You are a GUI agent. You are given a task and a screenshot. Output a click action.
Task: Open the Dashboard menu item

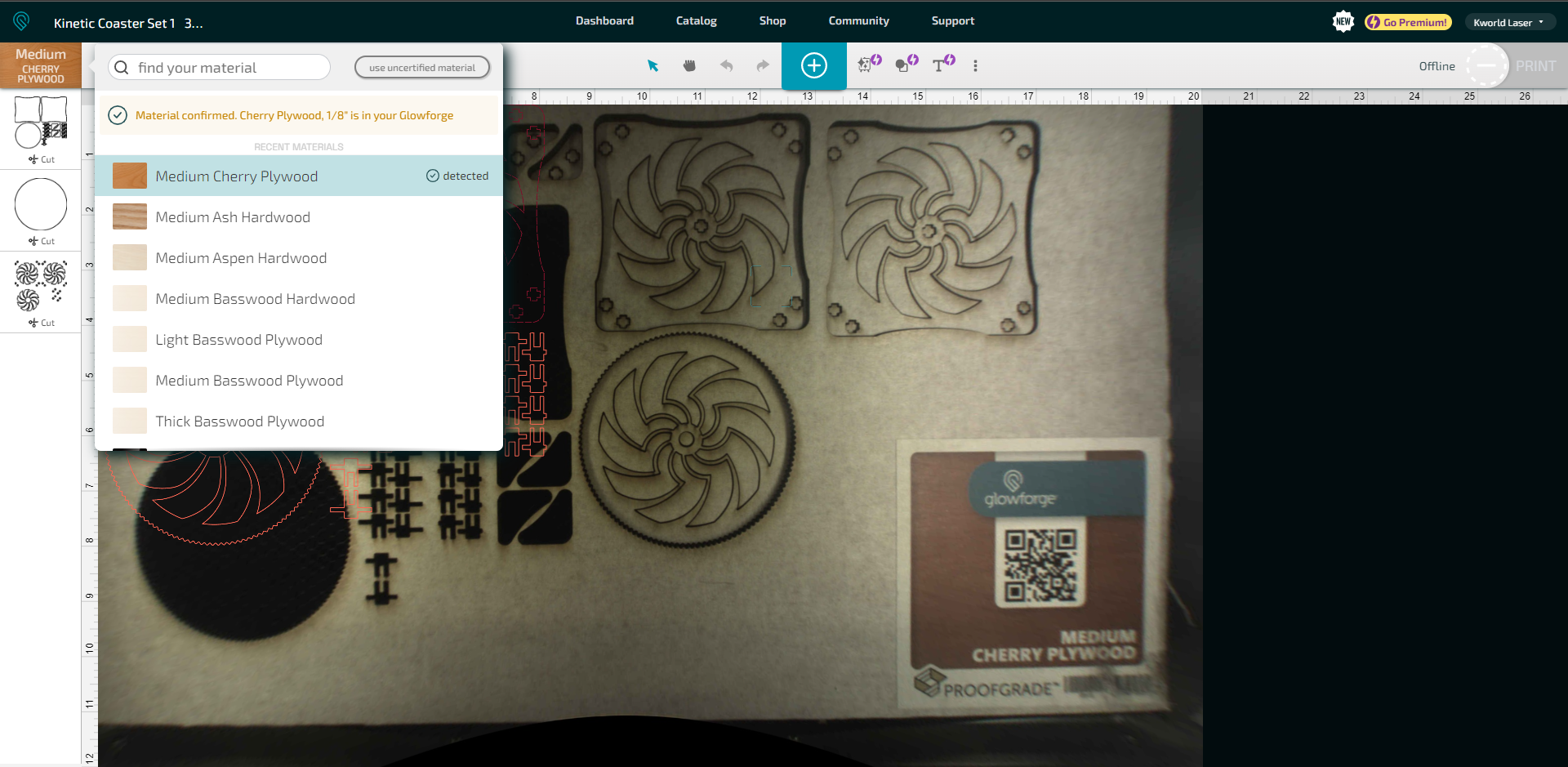click(x=604, y=20)
